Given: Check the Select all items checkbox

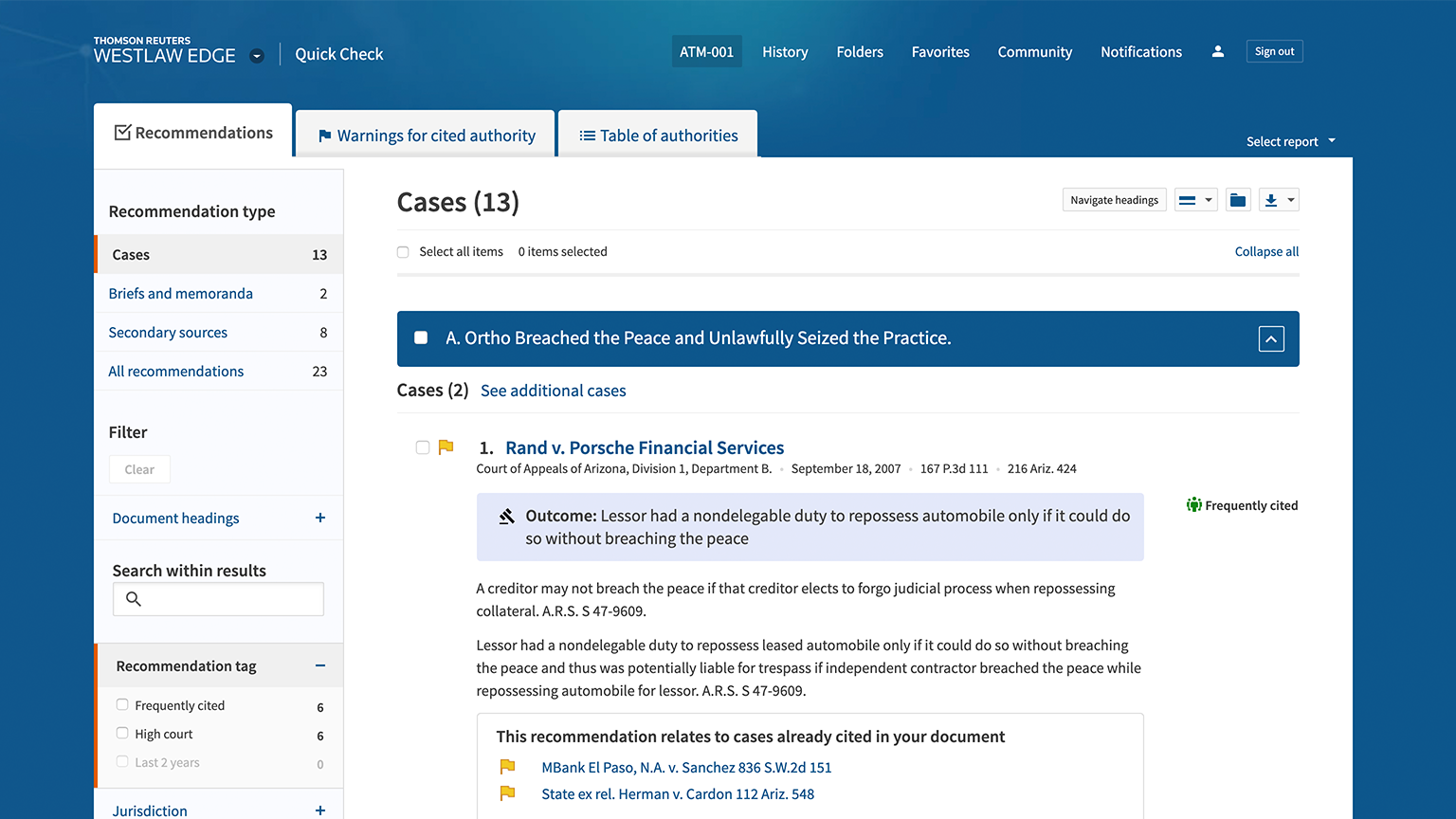Looking at the screenshot, I should (x=403, y=252).
